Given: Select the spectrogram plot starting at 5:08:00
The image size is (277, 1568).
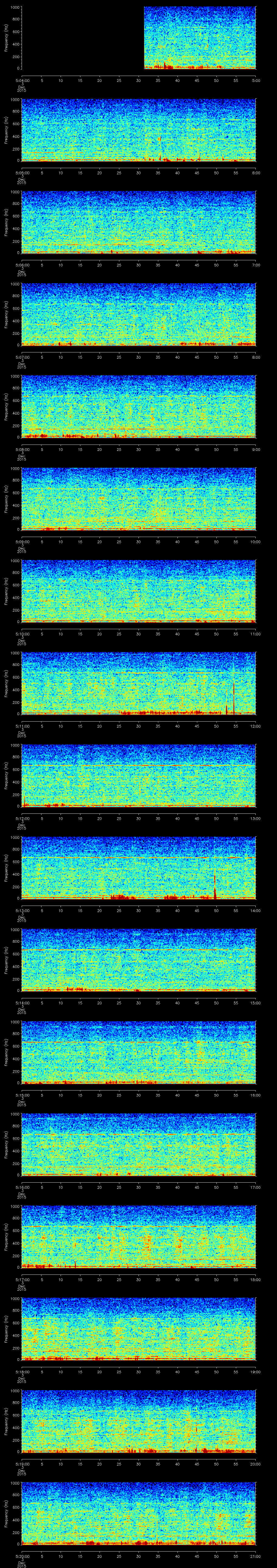Looking at the screenshot, I should point(139,407).
